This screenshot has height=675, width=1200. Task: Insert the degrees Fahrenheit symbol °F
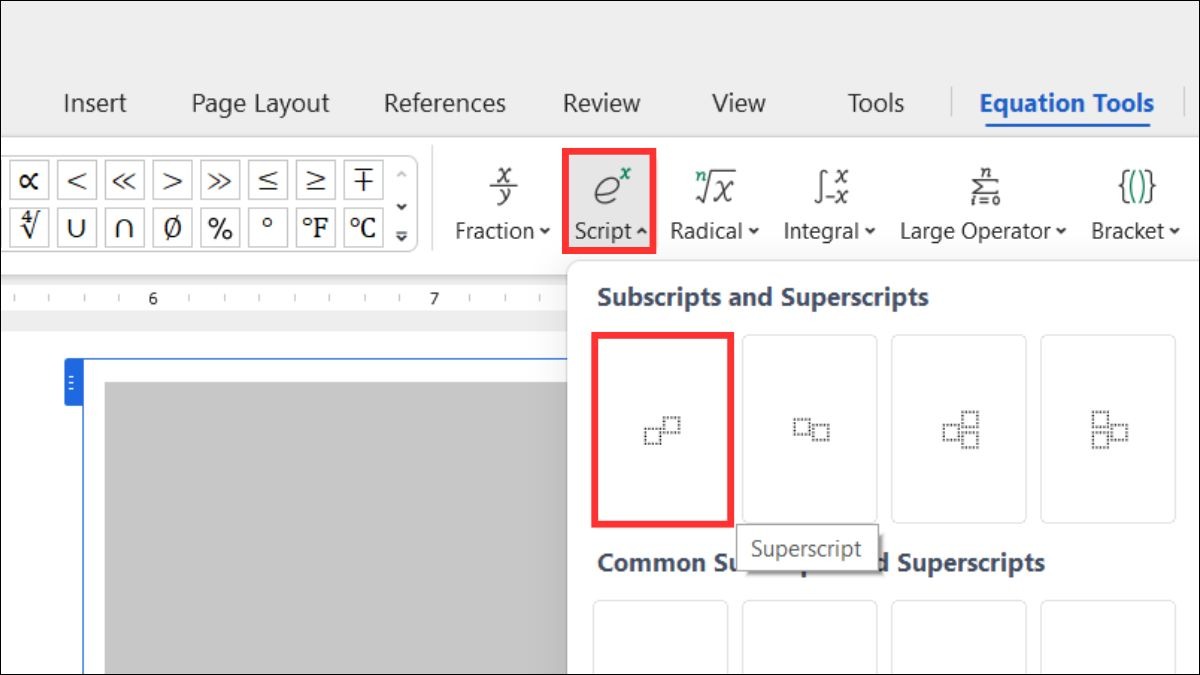(315, 227)
